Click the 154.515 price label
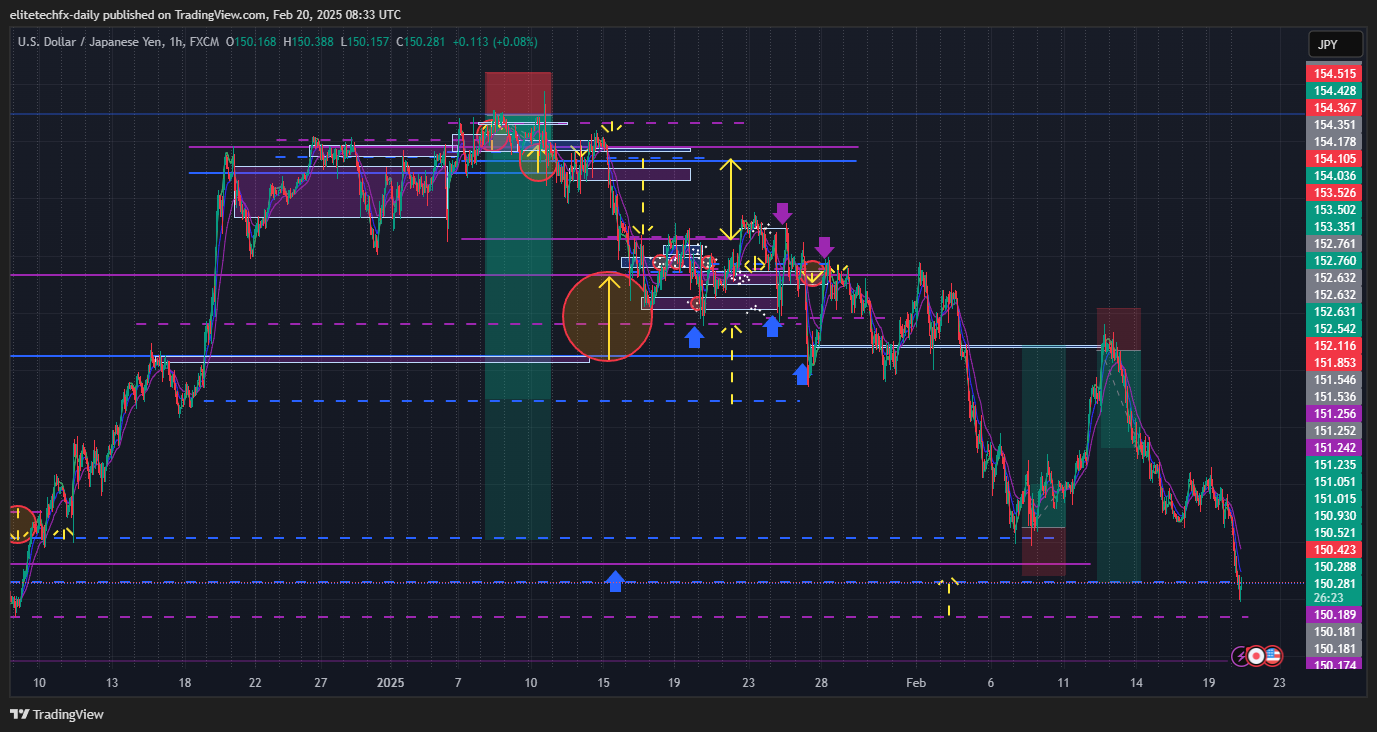Screen dimensions: 1377x732 1335,74
